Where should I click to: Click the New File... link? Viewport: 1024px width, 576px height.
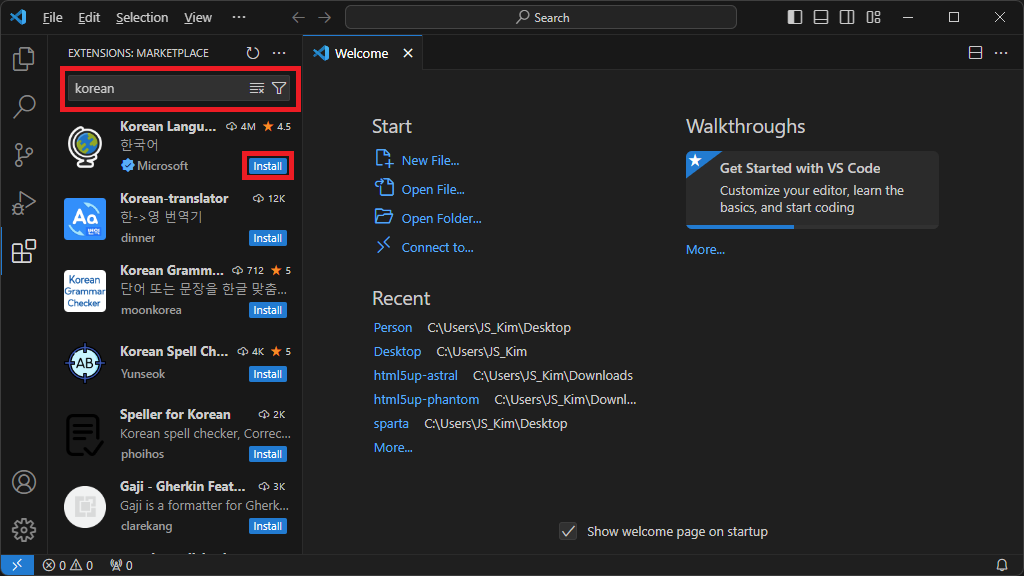430,161
